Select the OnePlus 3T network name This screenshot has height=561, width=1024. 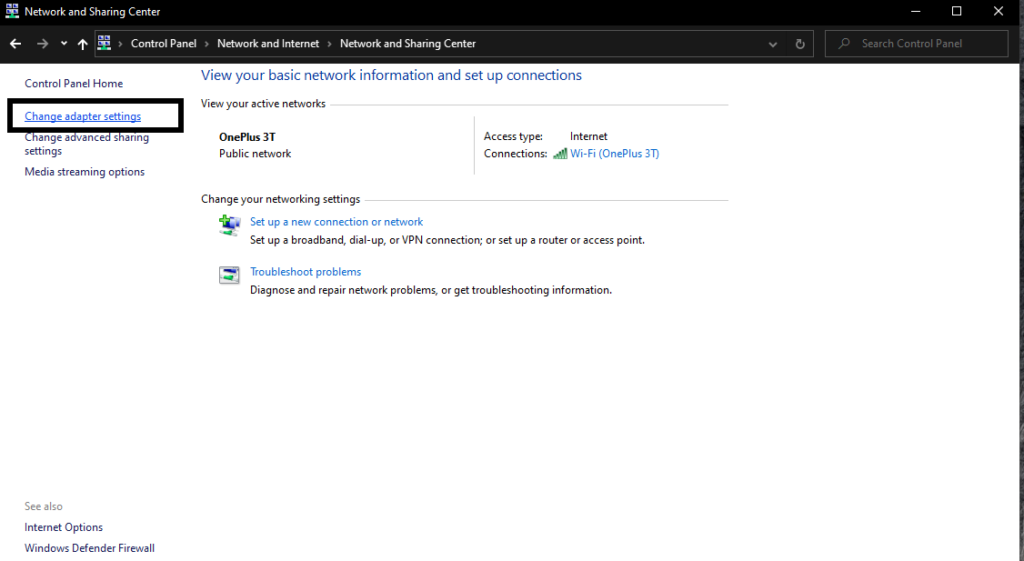click(247, 137)
